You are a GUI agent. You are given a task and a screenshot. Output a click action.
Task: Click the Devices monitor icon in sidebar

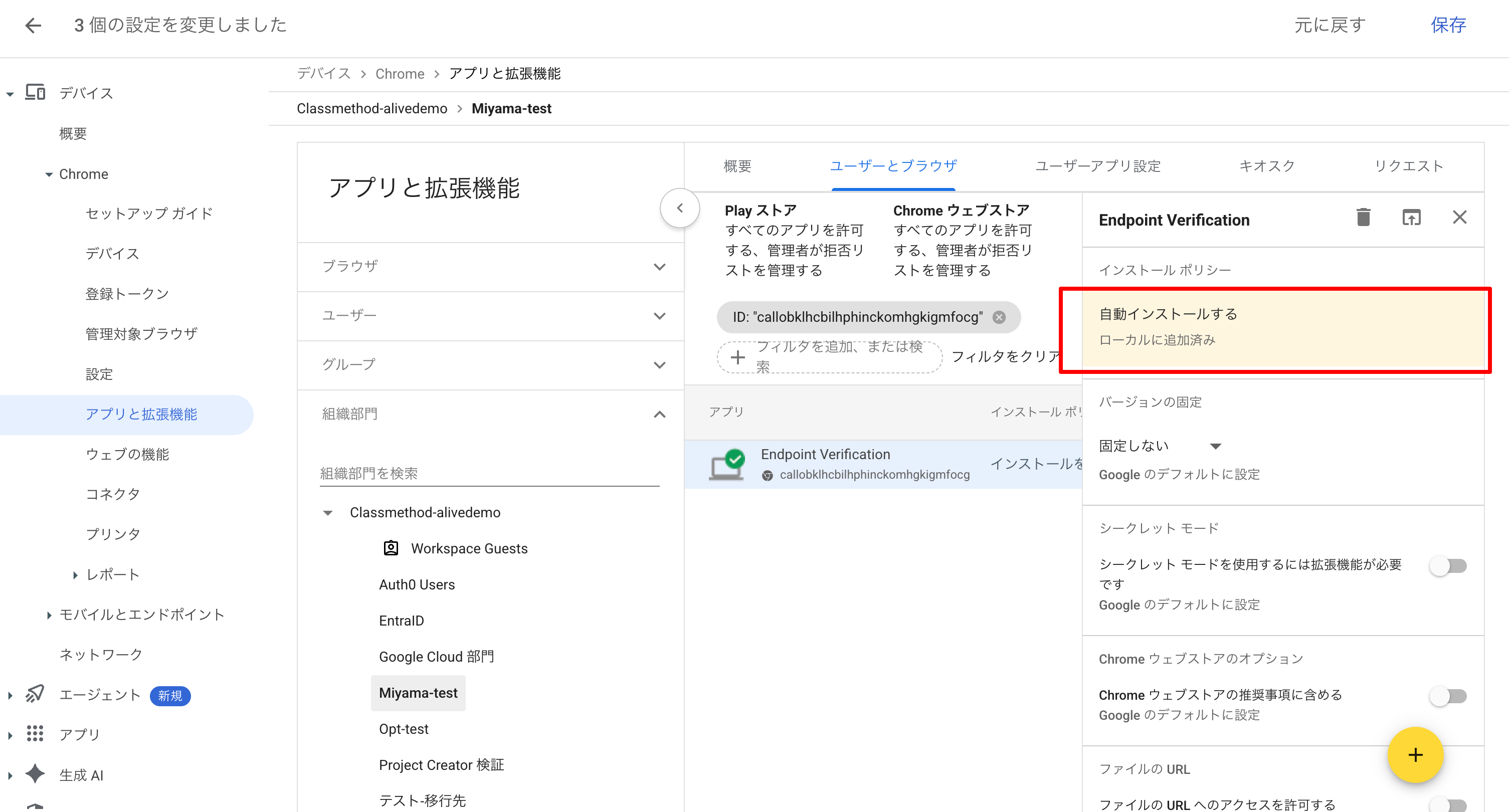tap(35, 93)
